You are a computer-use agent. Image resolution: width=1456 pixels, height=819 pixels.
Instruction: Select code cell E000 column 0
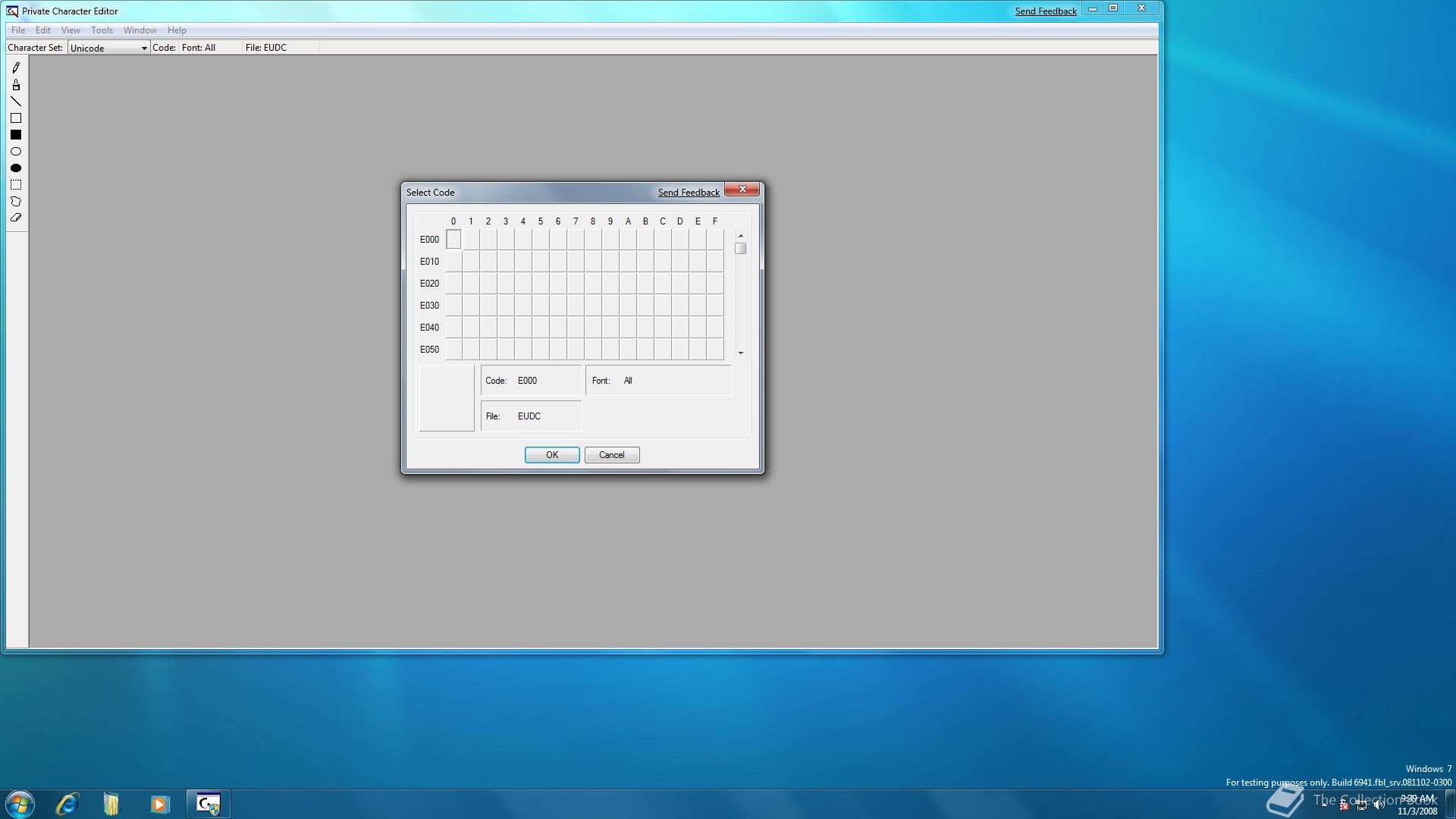click(x=453, y=240)
